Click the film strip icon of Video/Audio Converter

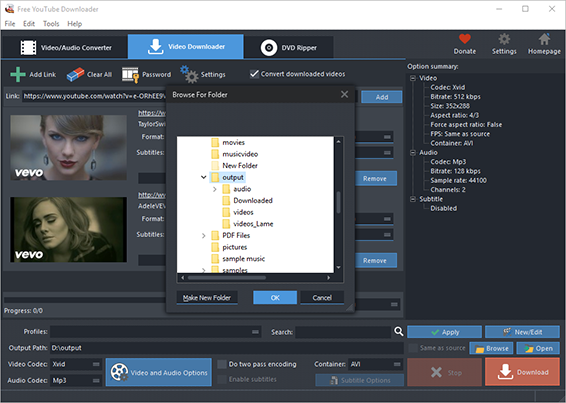pyautogui.click(x=29, y=48)
